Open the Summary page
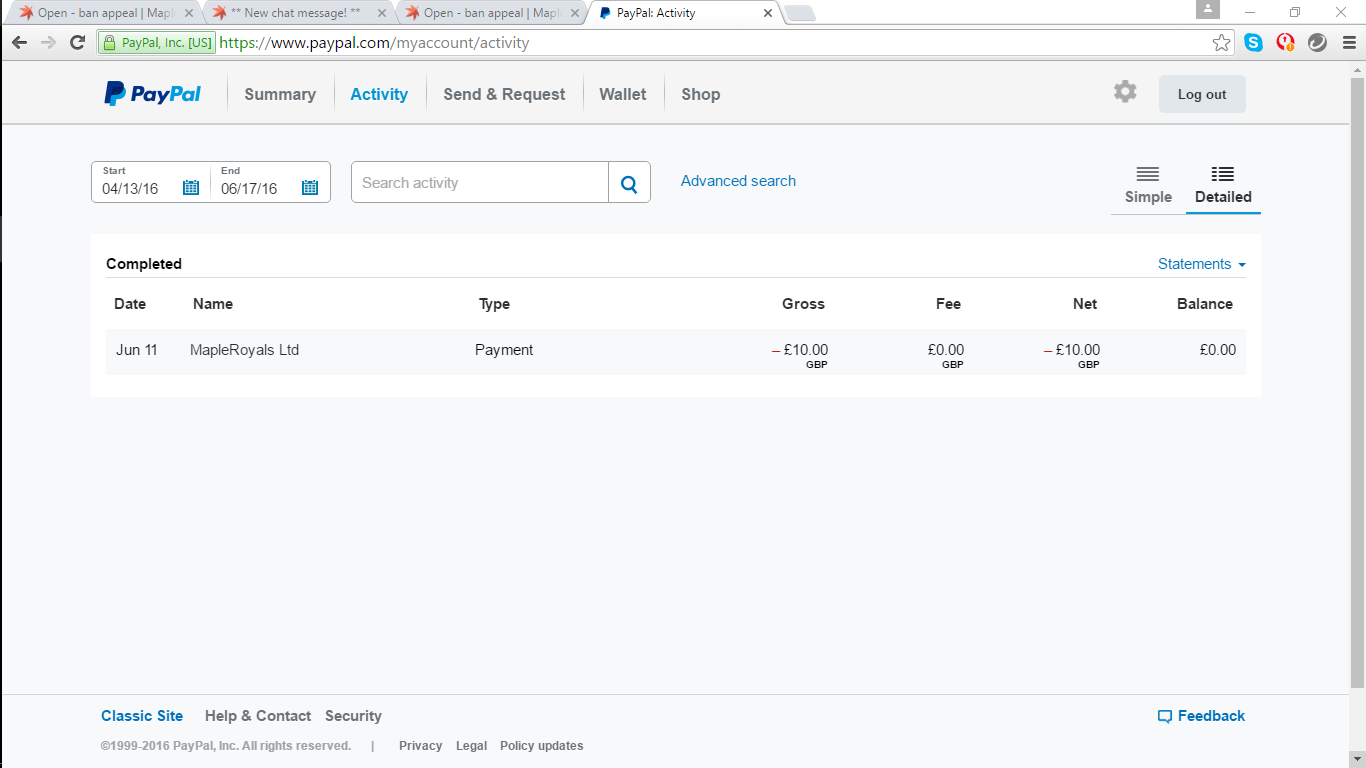The width and height of the screenshot is (1366, 768). 280,94
